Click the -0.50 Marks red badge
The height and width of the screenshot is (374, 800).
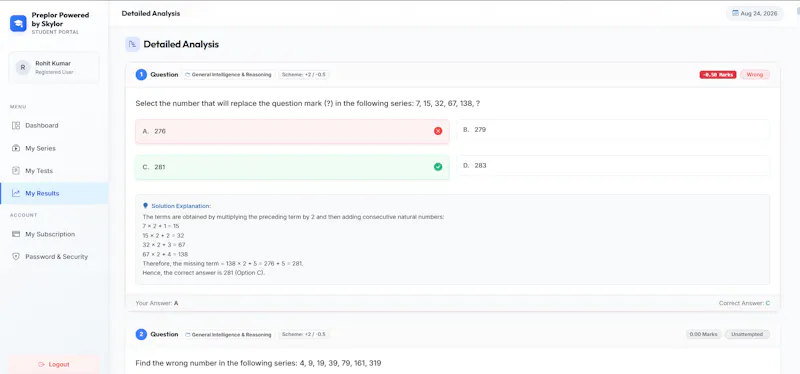click(x=718, y=74)
